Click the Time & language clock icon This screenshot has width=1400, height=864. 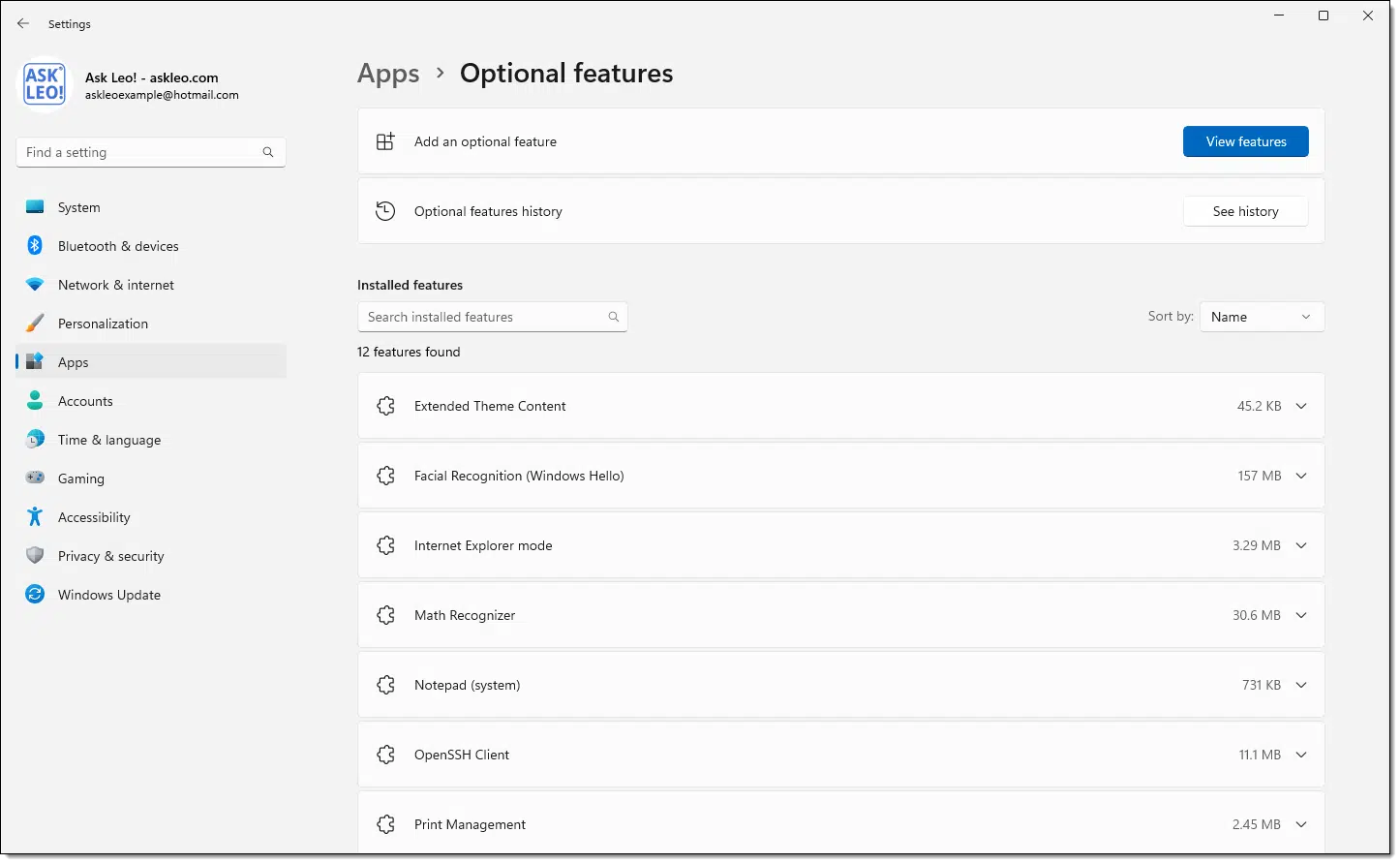click(x=35, y=440)
